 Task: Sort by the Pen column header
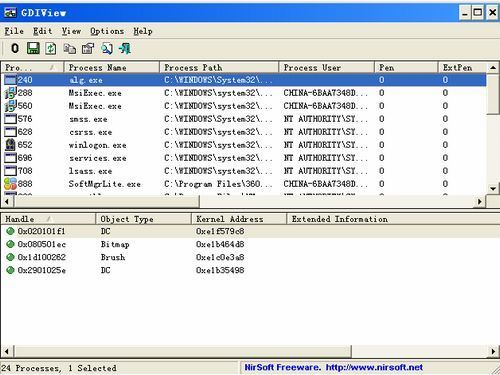(x=406, y=67)
